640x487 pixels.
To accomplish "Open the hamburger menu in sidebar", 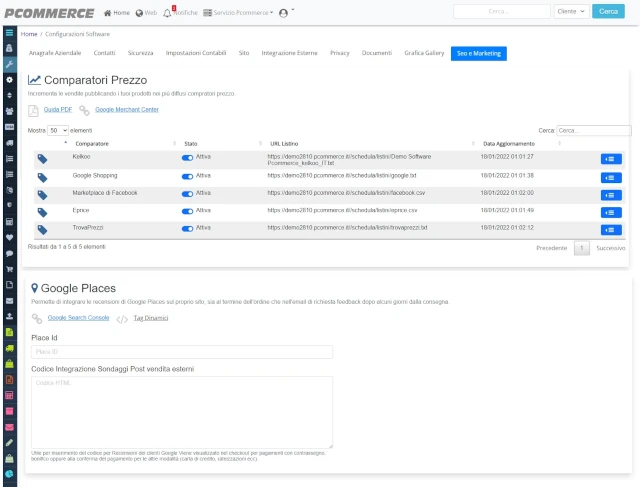I will coord(9,33).
